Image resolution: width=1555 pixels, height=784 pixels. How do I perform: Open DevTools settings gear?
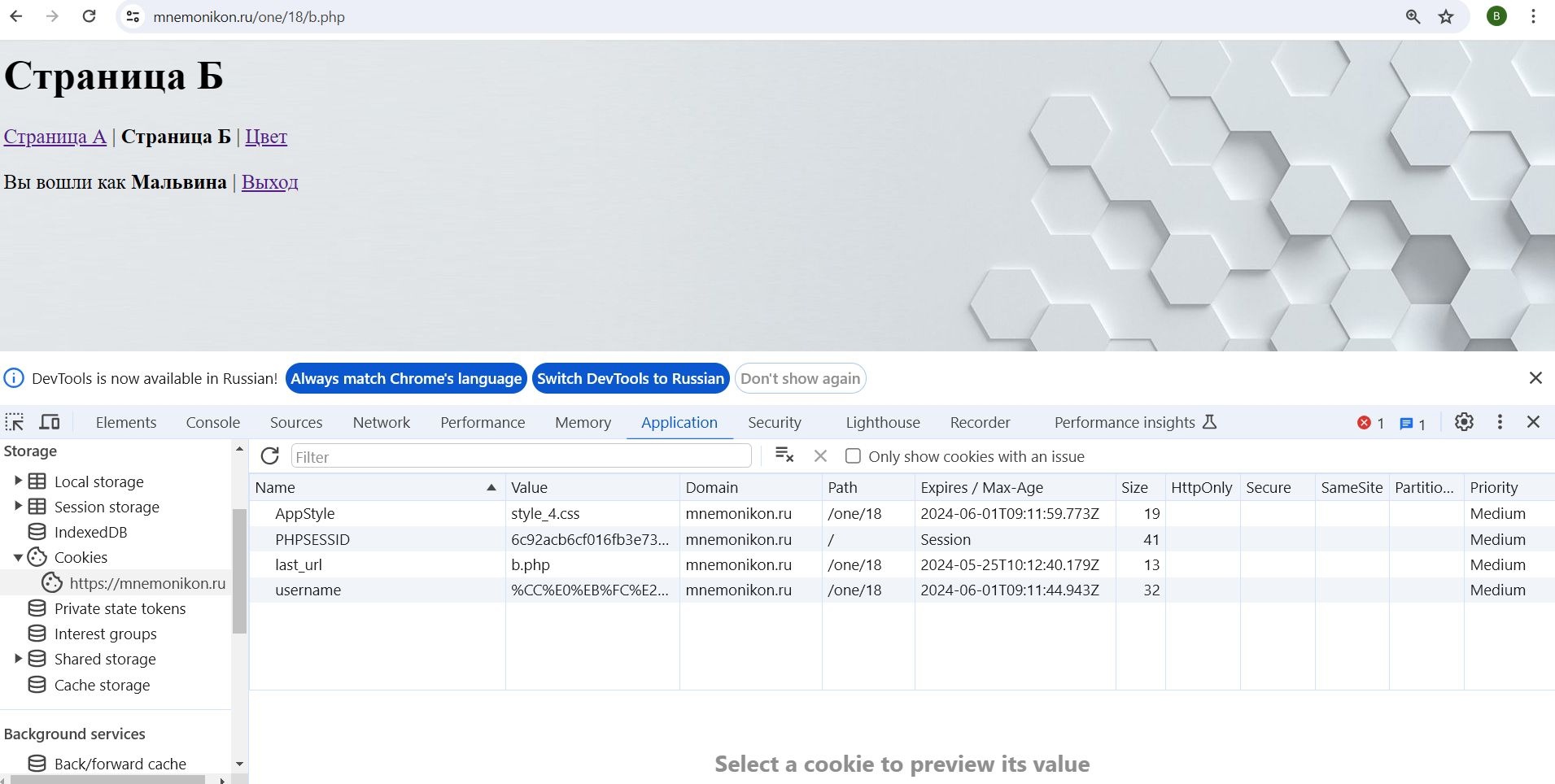click(x=1464, y=422)
